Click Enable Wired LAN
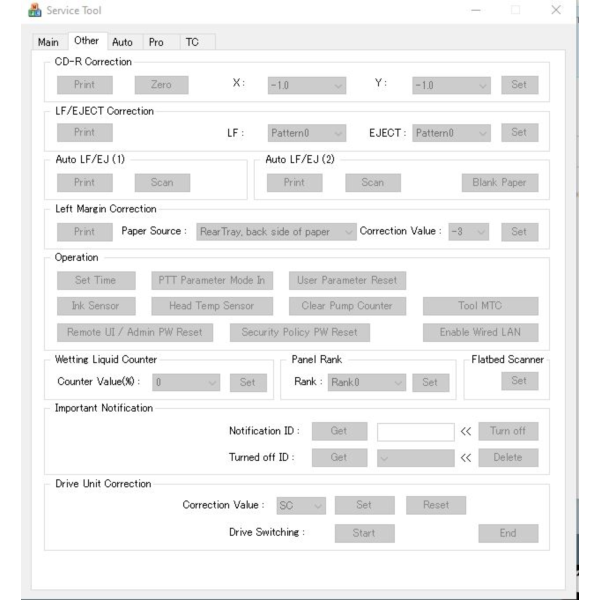The width and height of the screenshot is (600, 600). coord(480,333)
